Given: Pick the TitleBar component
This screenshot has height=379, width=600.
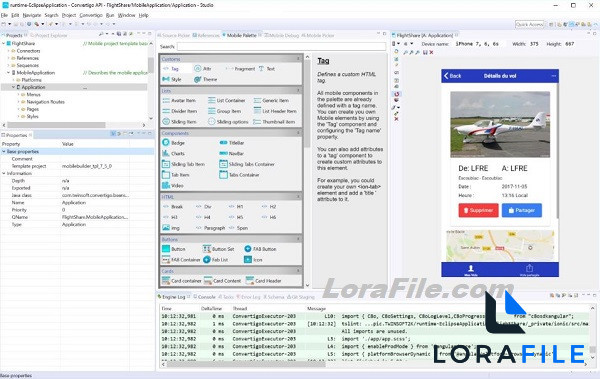Looking at the screenshot, I should point(232,143).
